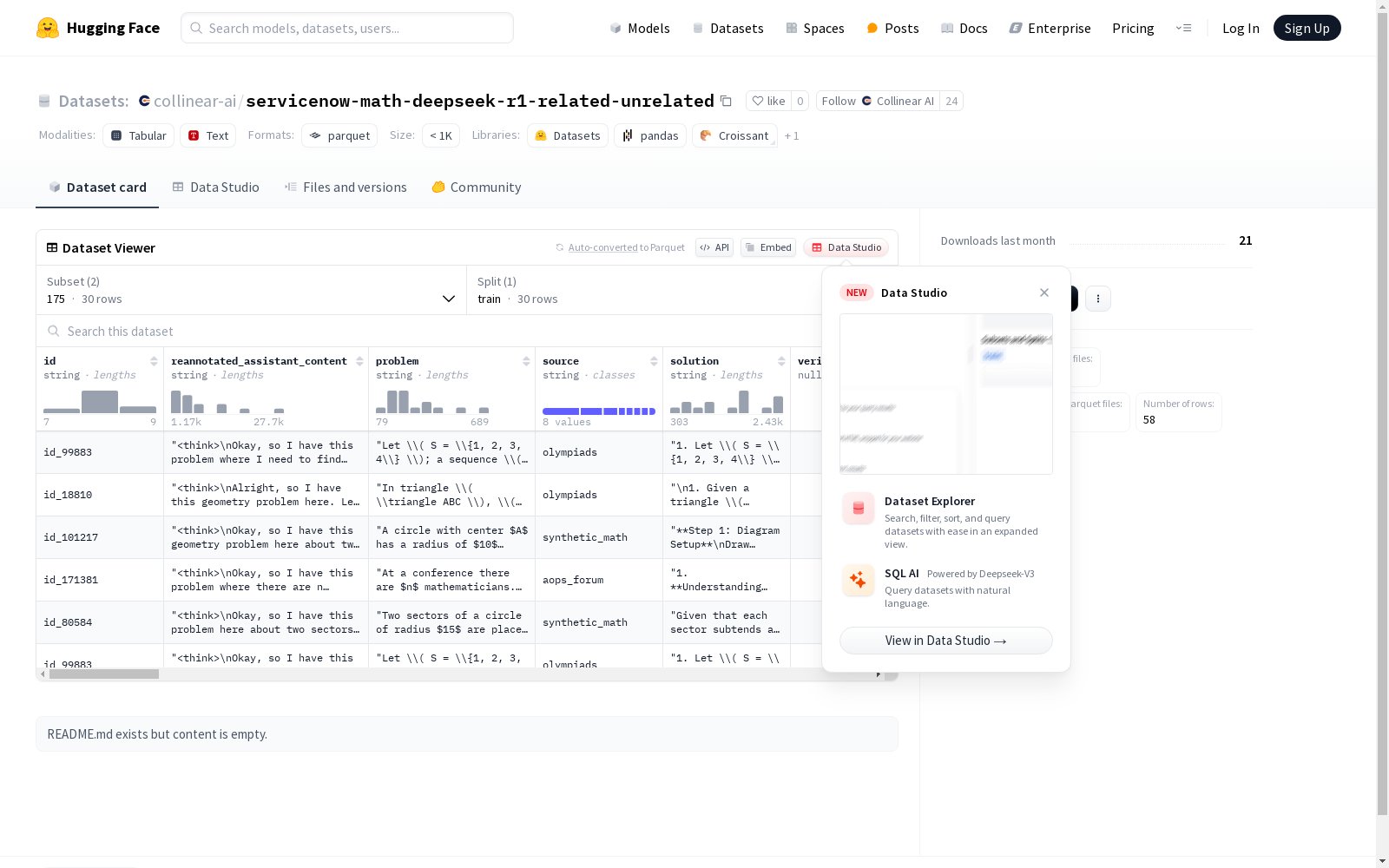Click the < 1K size tag
Screen dimensions: 1389x868
tap(441, 135)
